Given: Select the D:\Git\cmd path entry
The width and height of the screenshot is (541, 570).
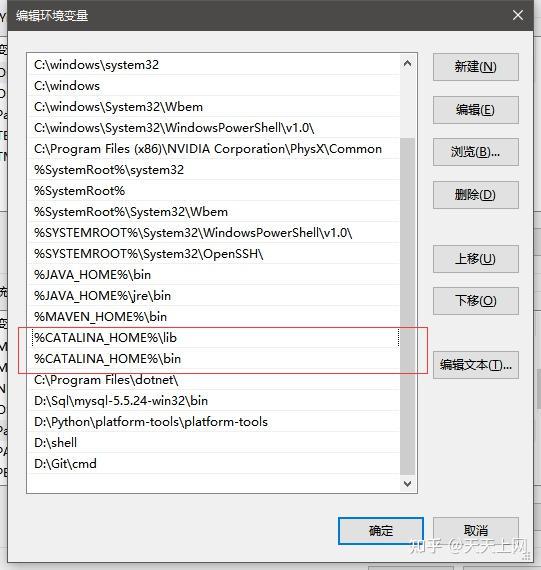Looking at the screenshot, I should (x=214, y=463).
